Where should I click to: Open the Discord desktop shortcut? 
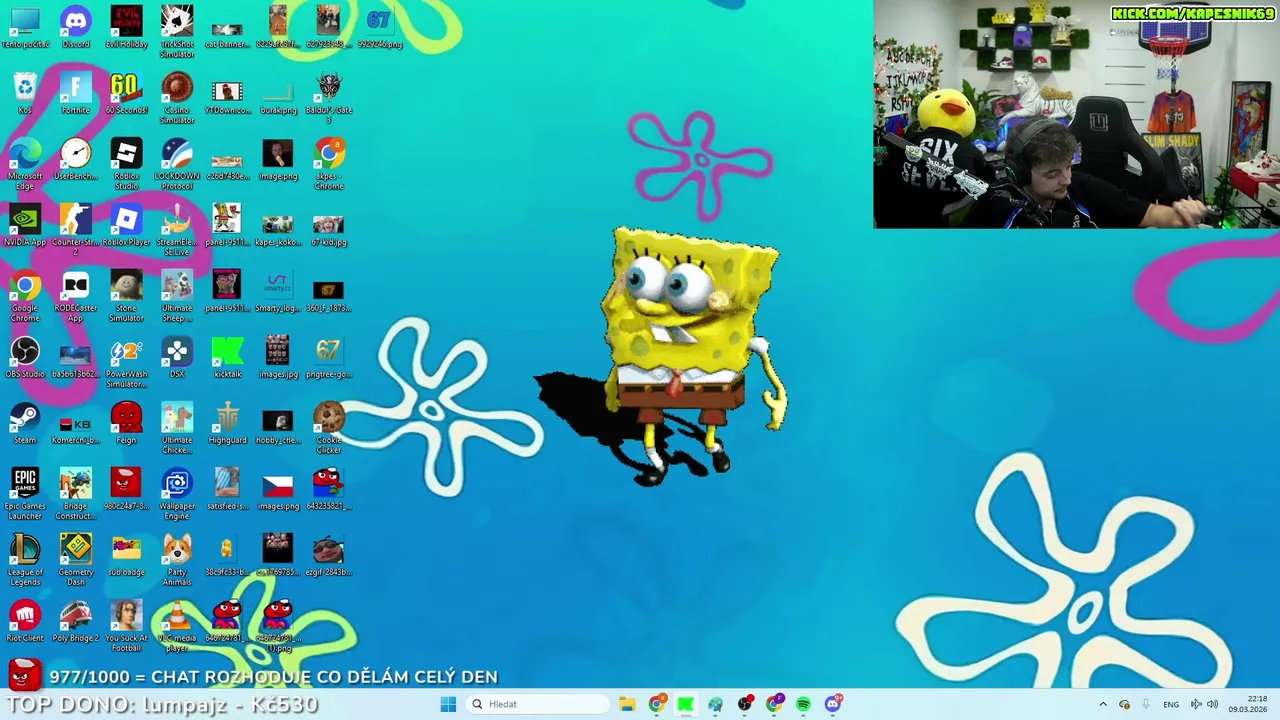coord(76,27)
